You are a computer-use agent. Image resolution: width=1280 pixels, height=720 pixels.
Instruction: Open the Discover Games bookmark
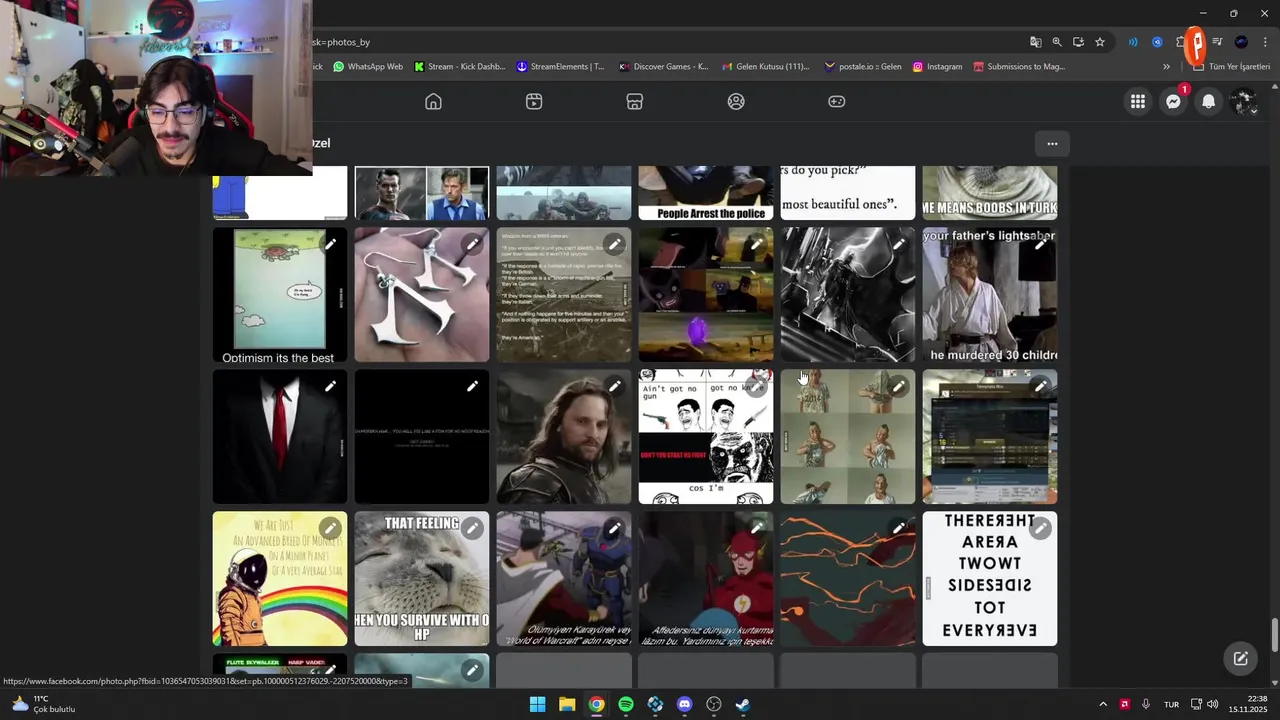[664, 67]
